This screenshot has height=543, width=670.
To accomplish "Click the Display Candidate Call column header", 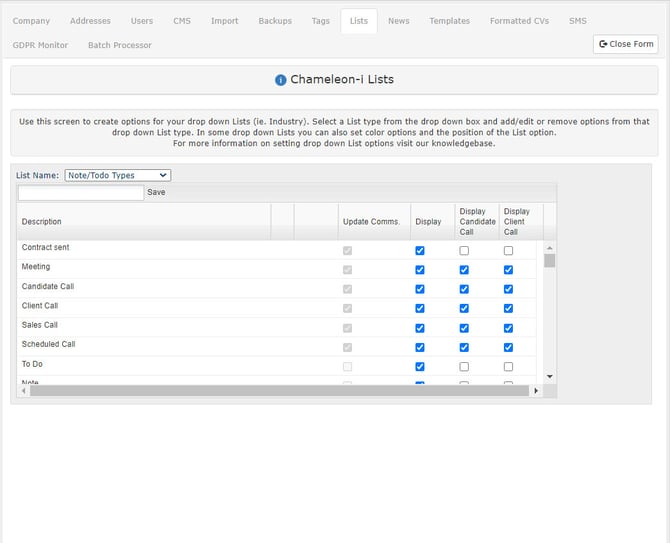I will [477, 222].
